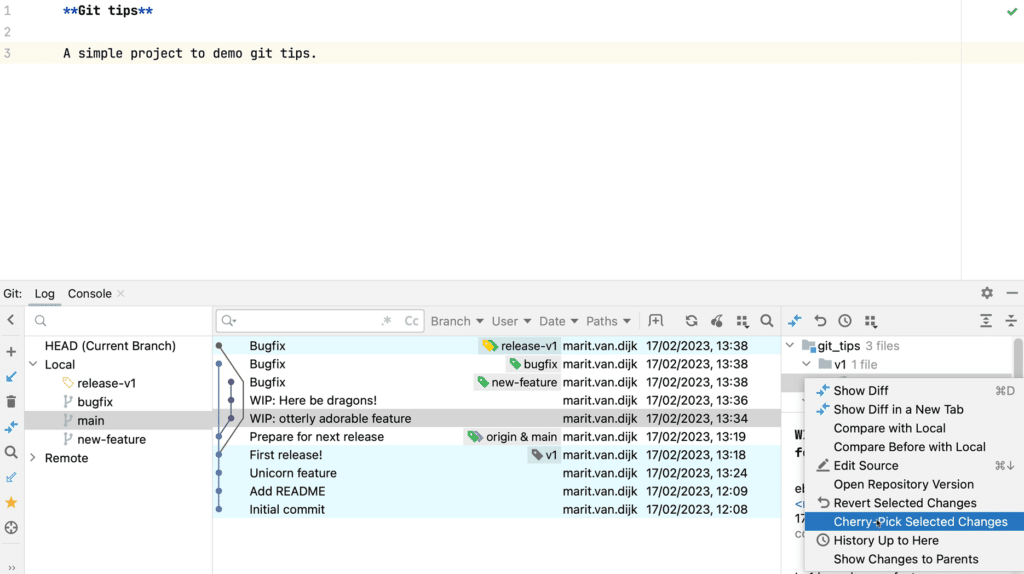Delete the selected branch with trash icon
This screenshot has width=1024, height=574.
[x=11, y=402]
